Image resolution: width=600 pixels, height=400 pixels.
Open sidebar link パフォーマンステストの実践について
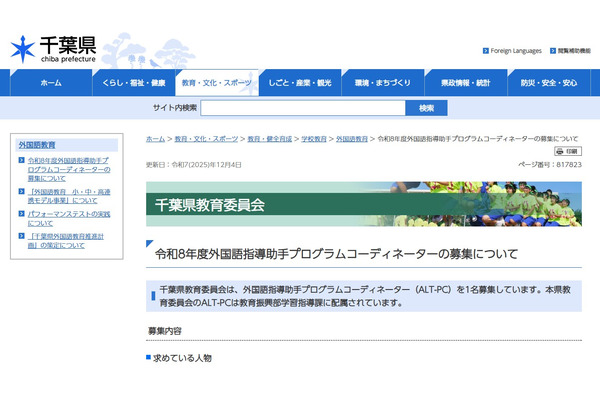coord(68,218)
